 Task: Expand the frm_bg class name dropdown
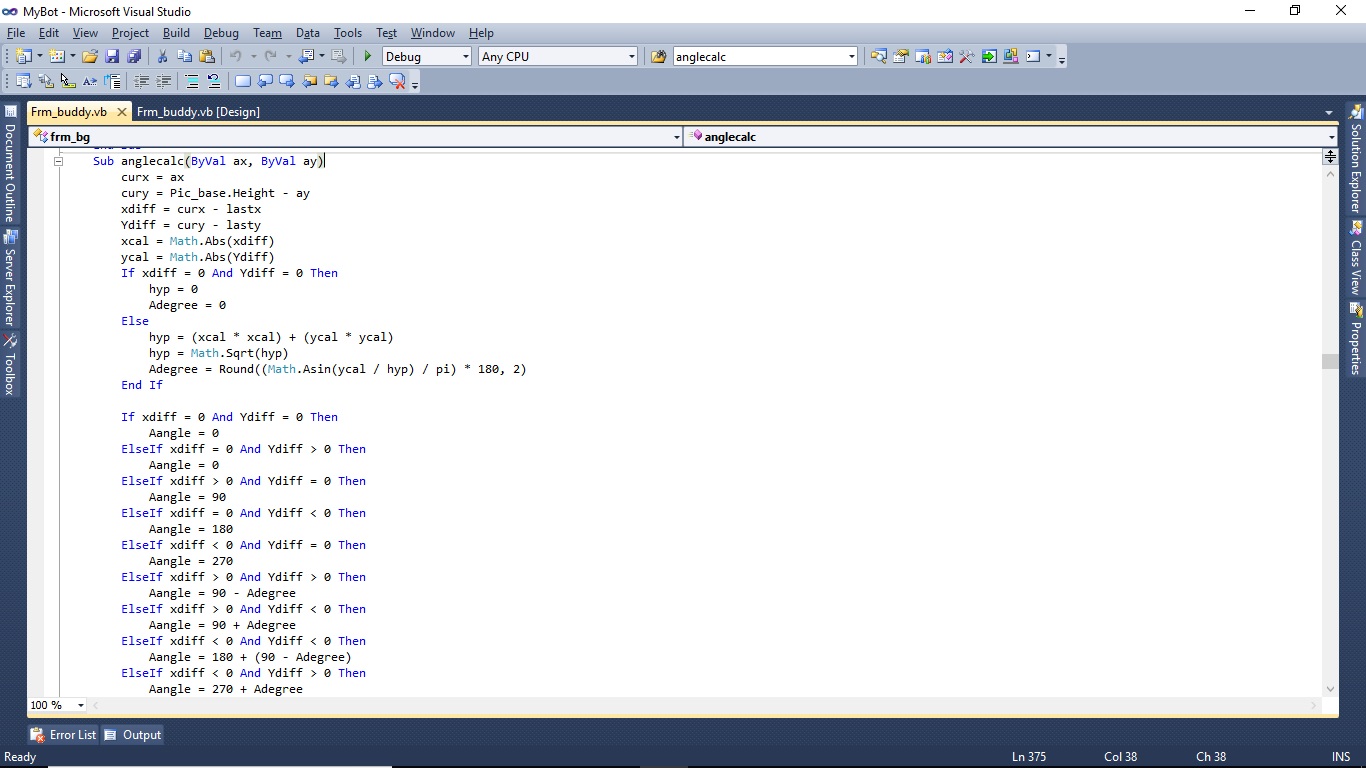tap(677, 137)
